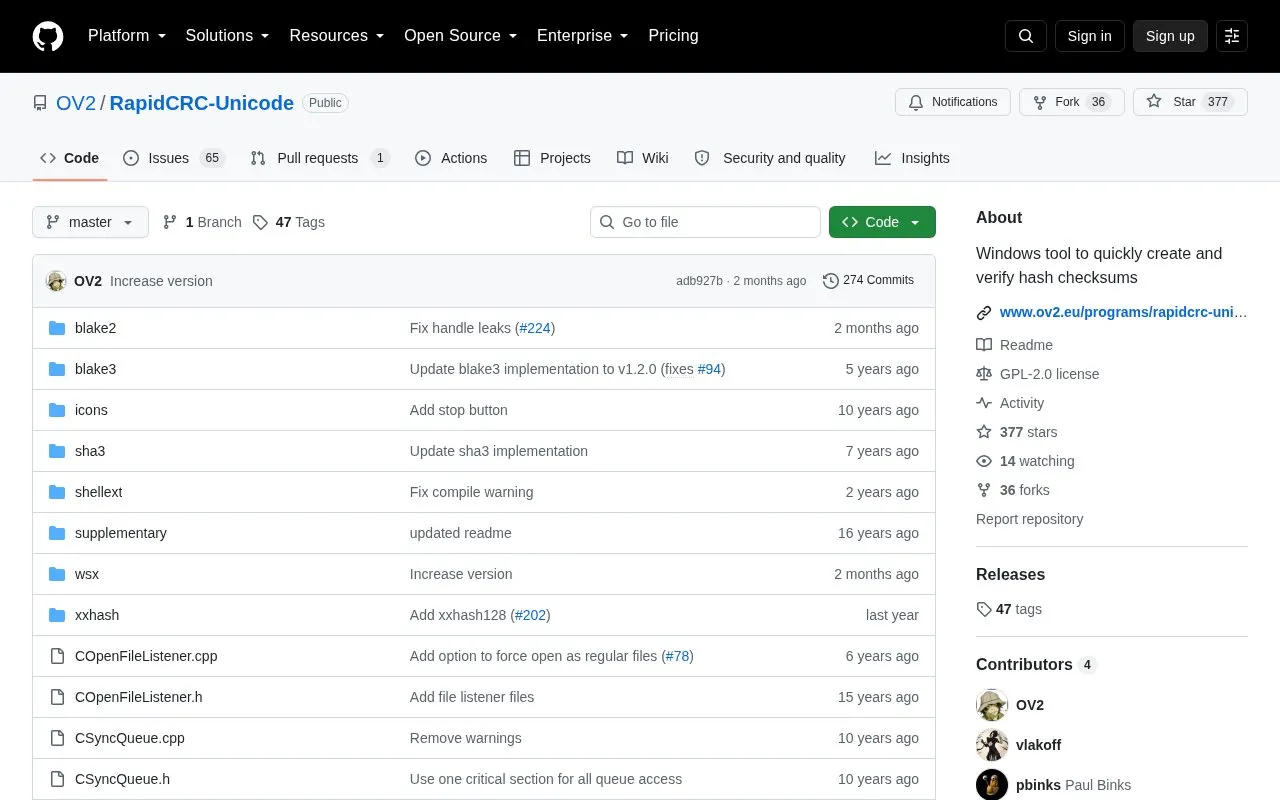Click the commit history clock icon
Image resolution: width=1280 pixels, height=800 pixels.
click(831, 281)
